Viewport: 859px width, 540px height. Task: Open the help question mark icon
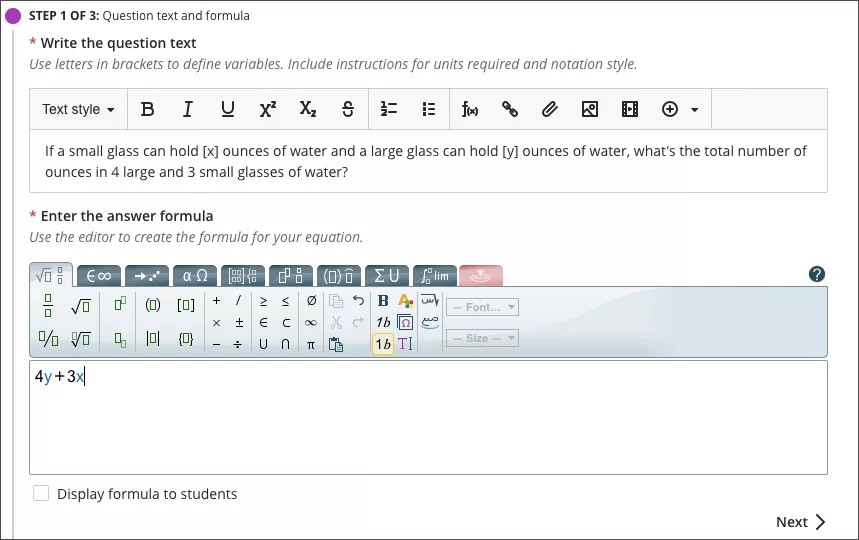[816, 275]
